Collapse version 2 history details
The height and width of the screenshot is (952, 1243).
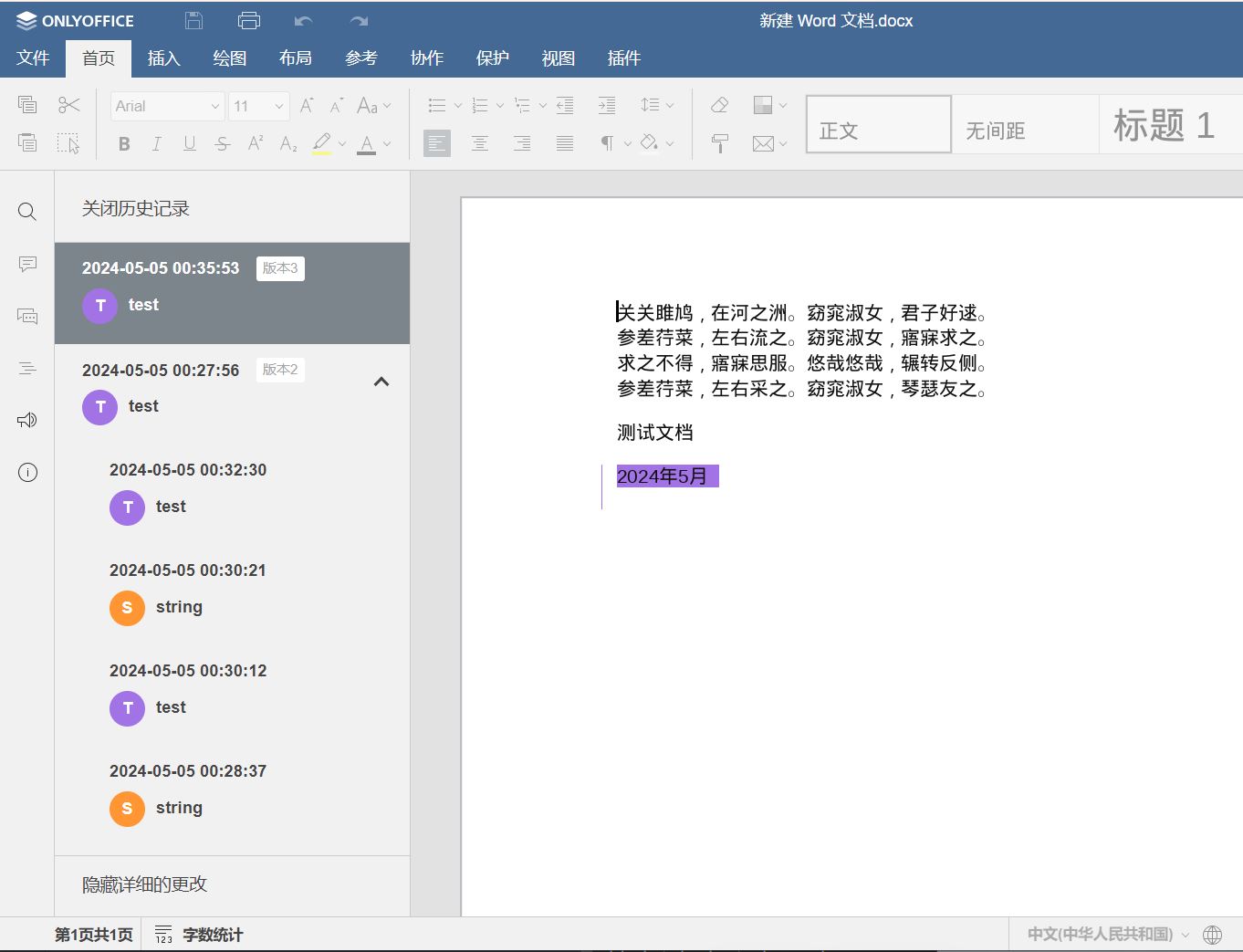pos(381,382)
